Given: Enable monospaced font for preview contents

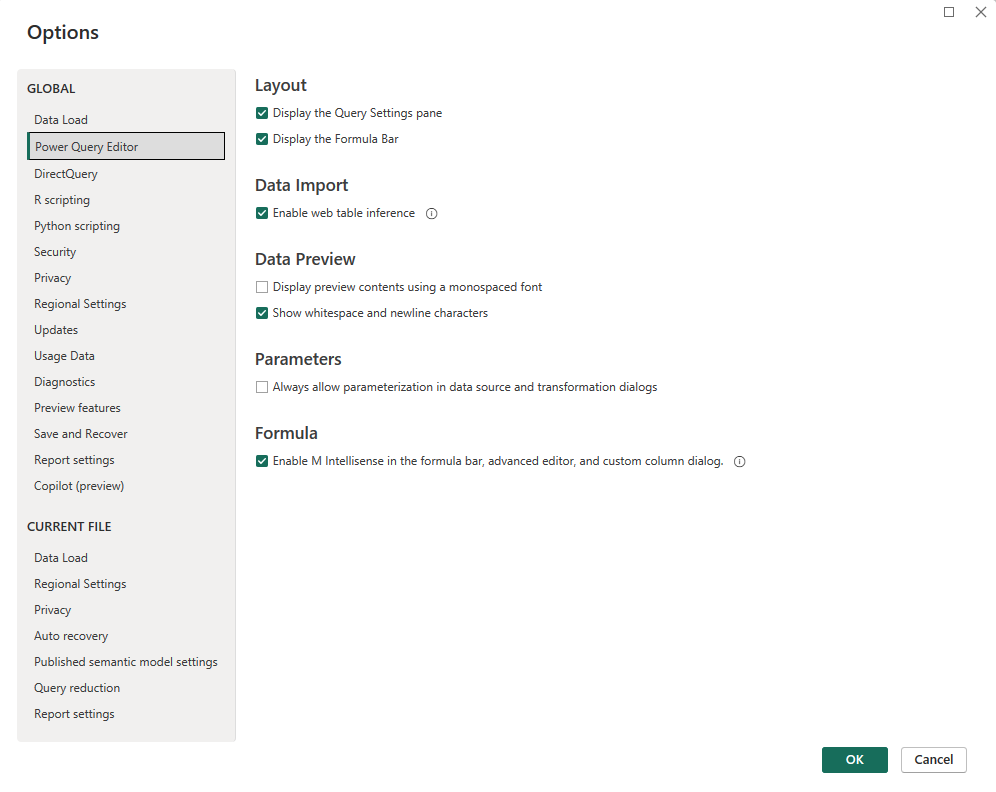Looking at the screenshot, I should tap(262, 287).
